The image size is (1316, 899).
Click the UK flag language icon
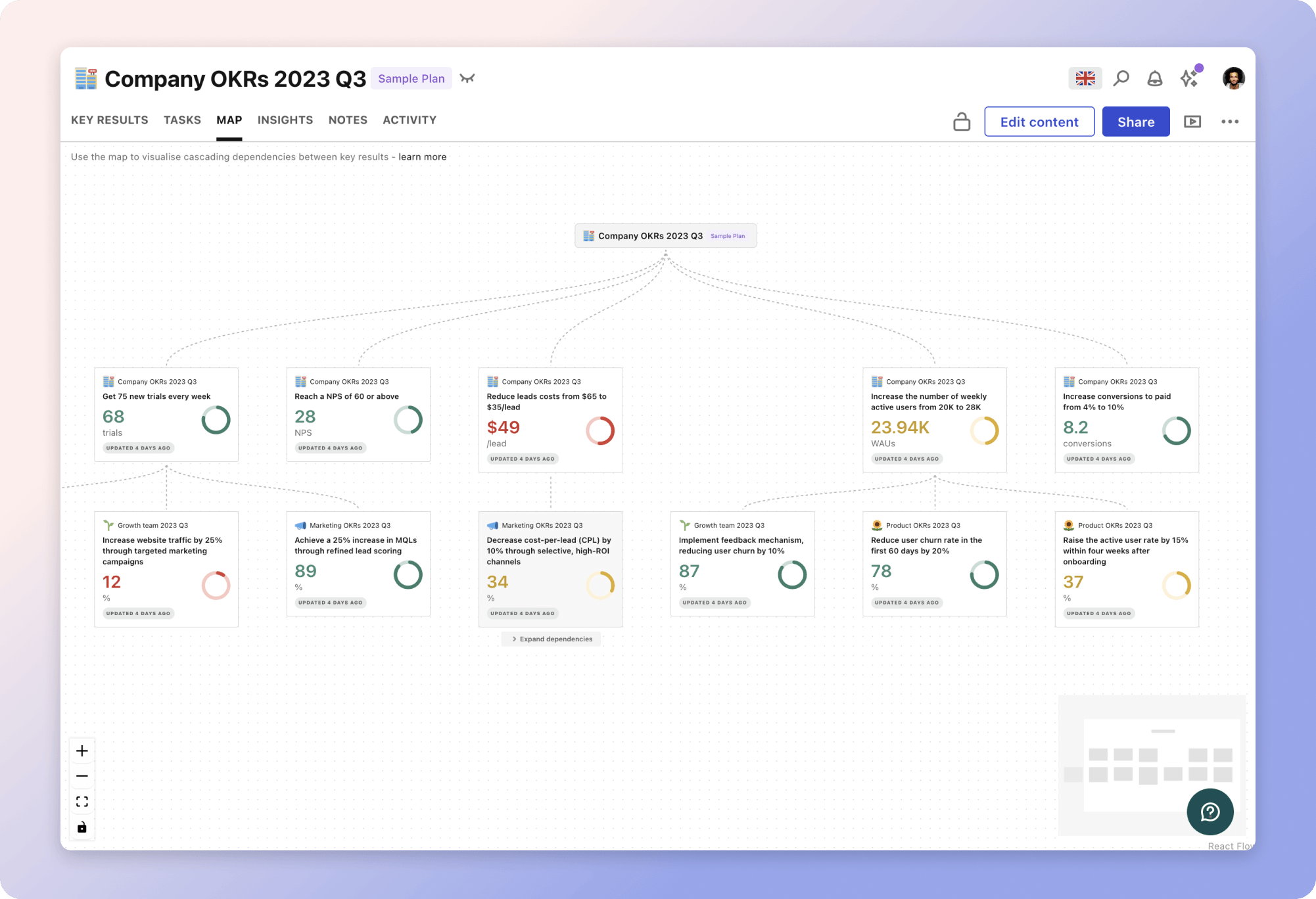pyautogui.click(x=1085, y=79)
